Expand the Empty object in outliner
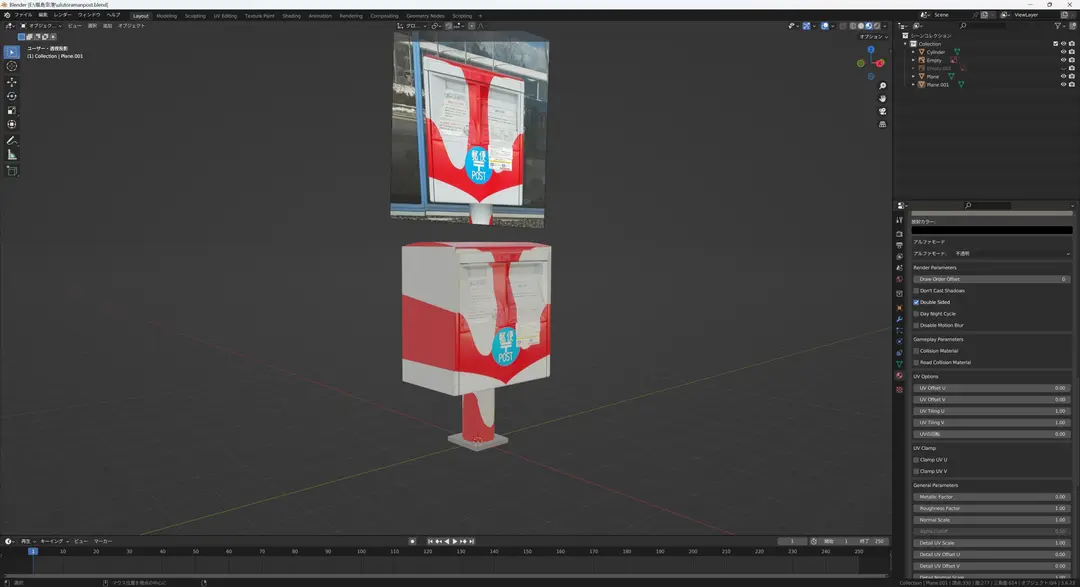The width and height of the screenshot is (1080, 587). coord(913,60)
